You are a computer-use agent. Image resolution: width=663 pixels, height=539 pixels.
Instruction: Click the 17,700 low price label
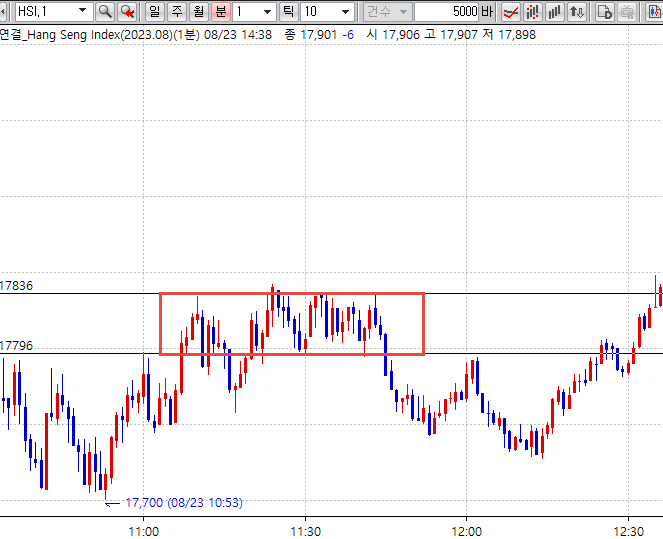click(x=183, y=503)
